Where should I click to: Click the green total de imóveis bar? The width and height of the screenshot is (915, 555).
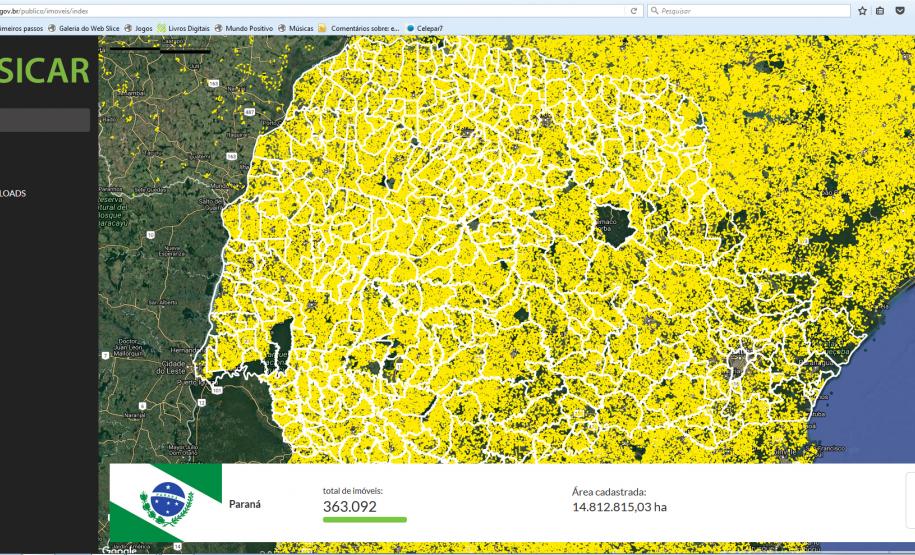pyautogui.click(x=364, y=520)
